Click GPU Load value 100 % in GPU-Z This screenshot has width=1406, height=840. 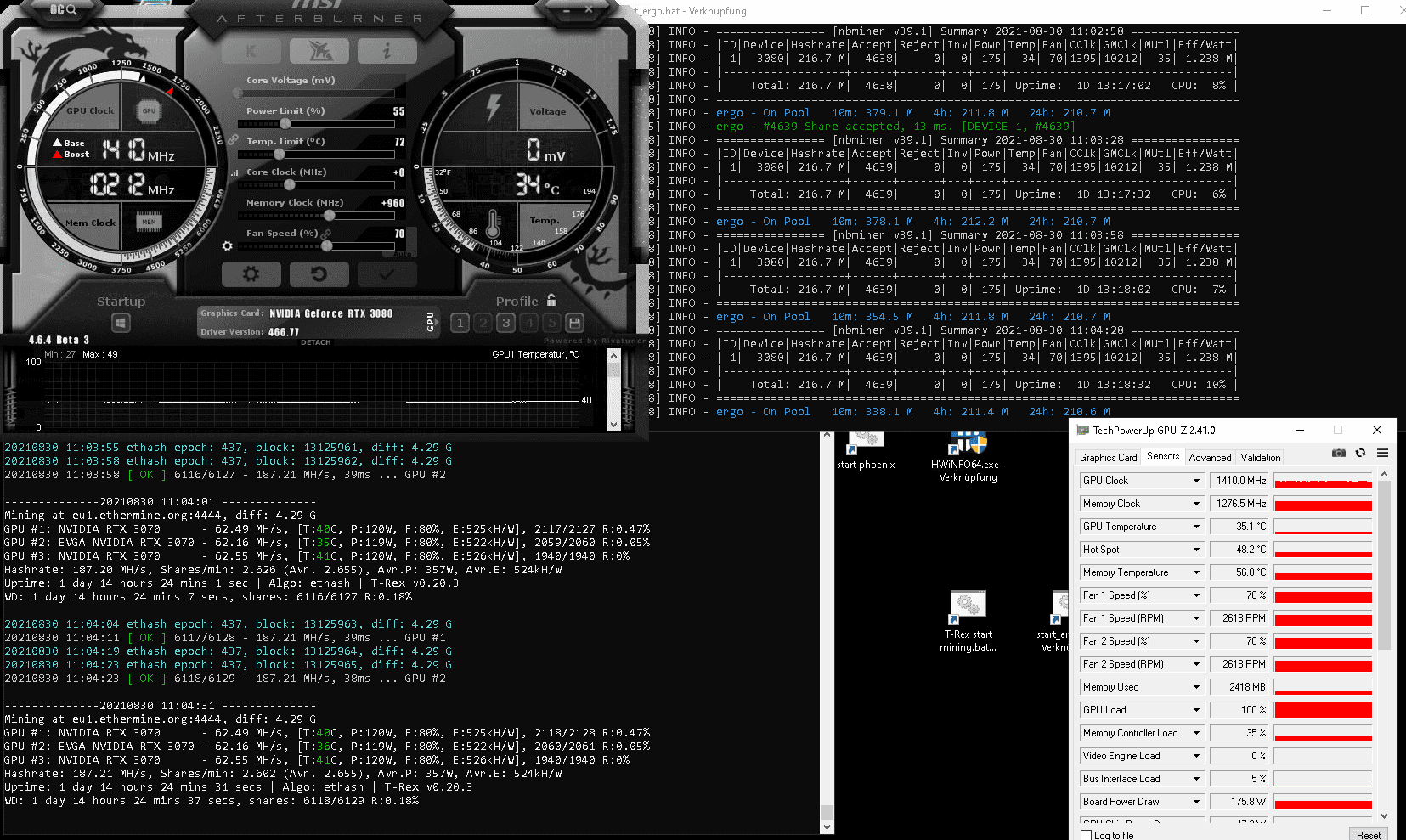tap(1239, 710)
